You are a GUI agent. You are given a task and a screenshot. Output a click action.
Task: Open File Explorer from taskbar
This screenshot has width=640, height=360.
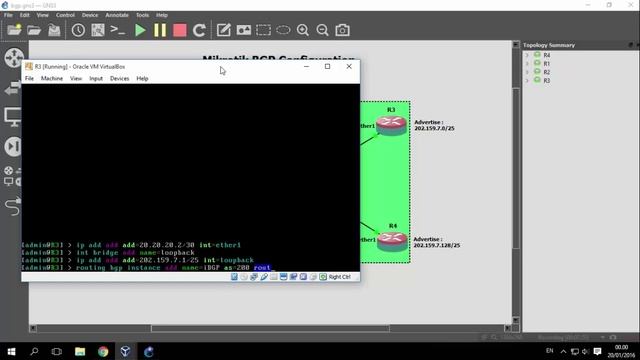[80, 351]
